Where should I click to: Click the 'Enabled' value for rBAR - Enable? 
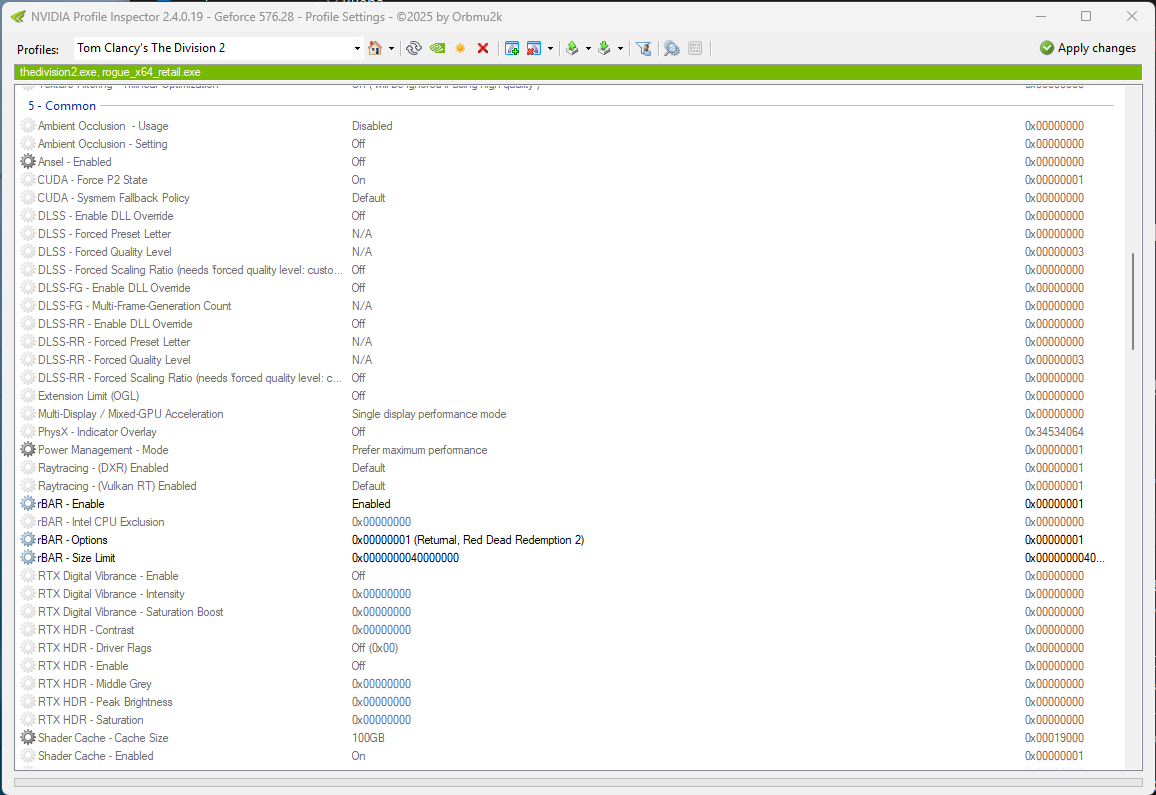(371, 504)
